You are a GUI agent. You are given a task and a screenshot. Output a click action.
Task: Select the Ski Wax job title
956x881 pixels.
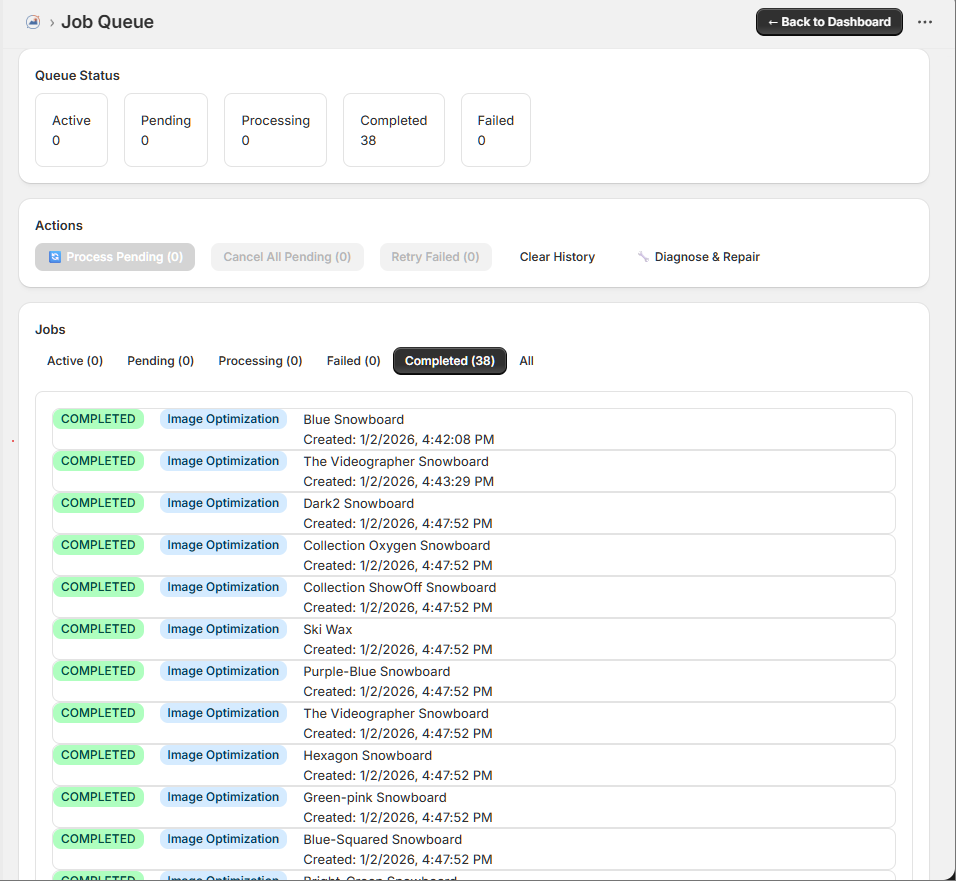click(x=328, y=630)
